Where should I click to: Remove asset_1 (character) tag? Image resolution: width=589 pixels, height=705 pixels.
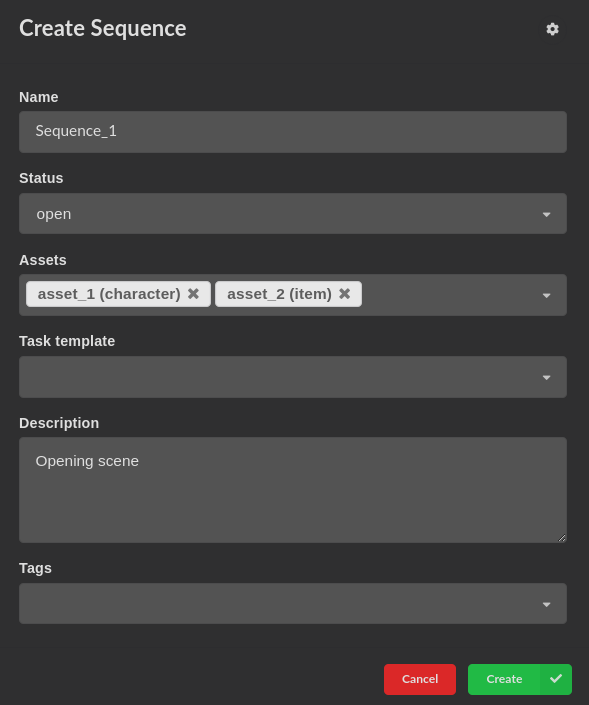pyautogui.click(x=193, y=294)
